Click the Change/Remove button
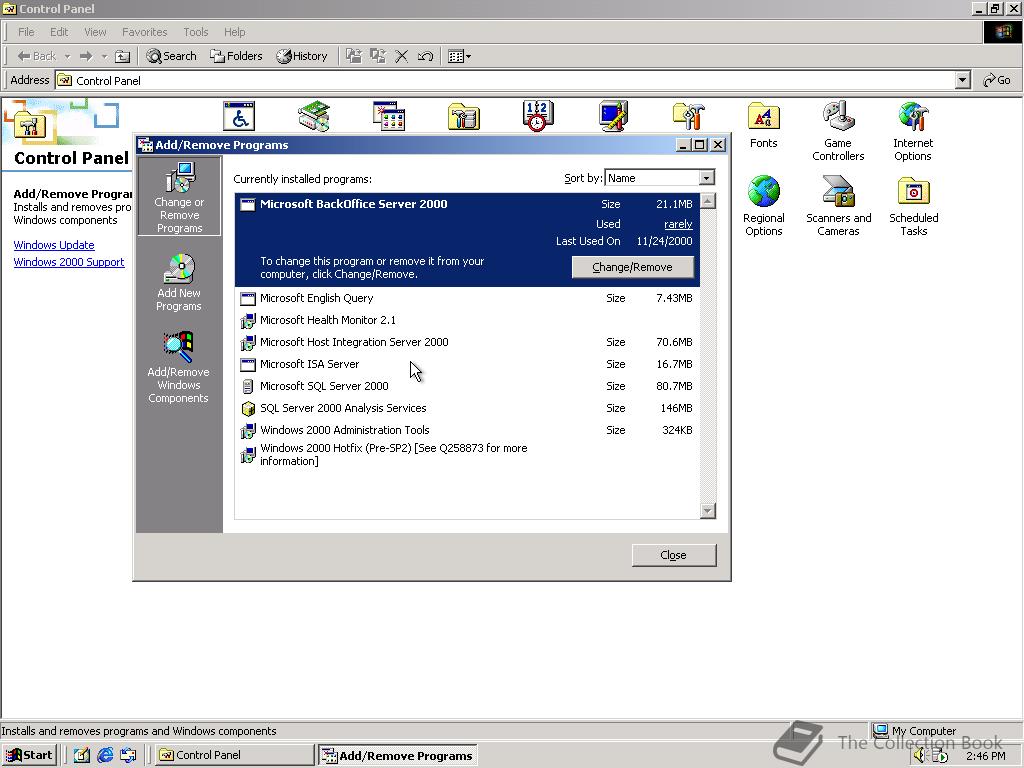Viewport: 1024px width, 768px height. (632, 267)
